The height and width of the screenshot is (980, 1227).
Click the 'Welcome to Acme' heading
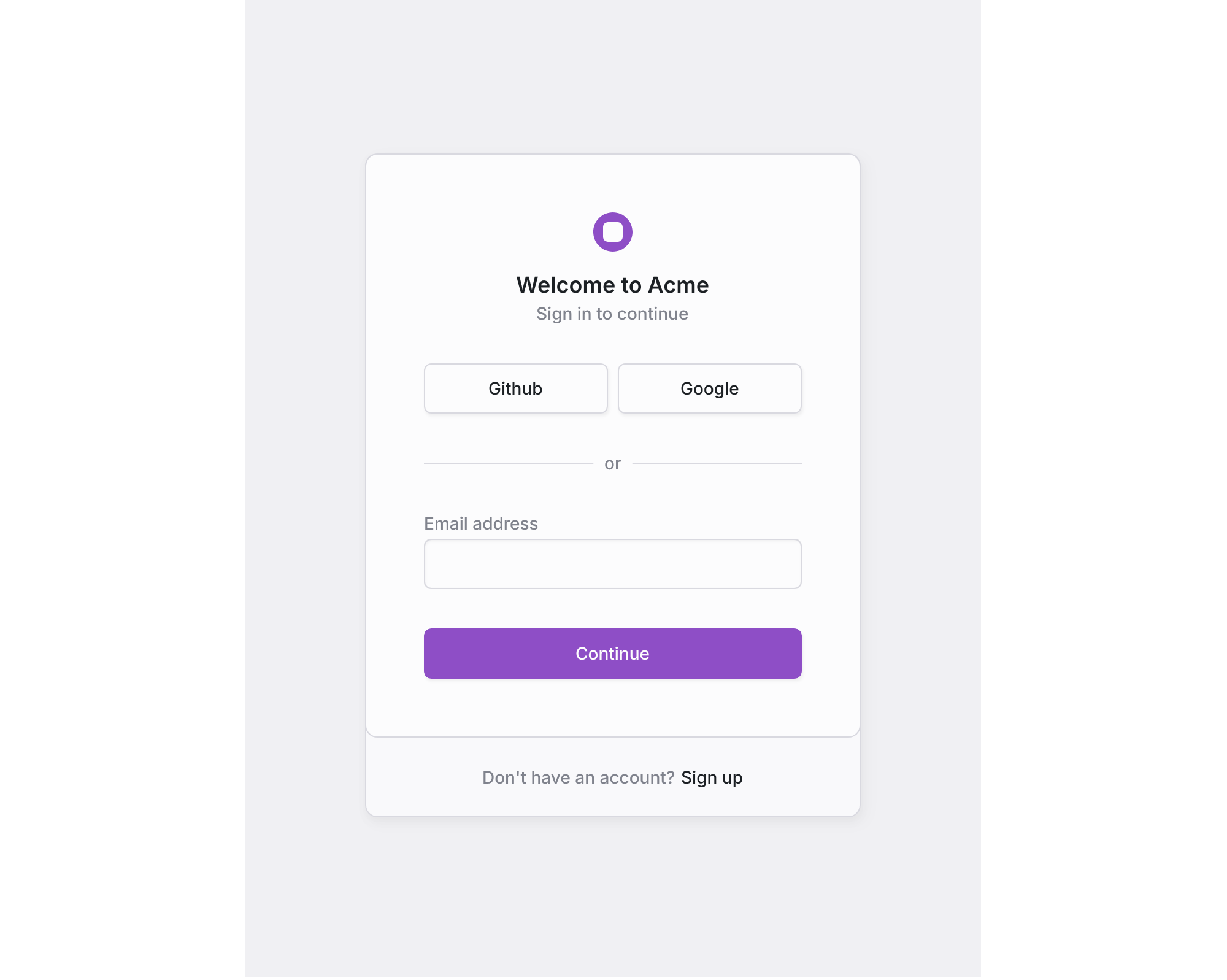click(x=612, y=284)
